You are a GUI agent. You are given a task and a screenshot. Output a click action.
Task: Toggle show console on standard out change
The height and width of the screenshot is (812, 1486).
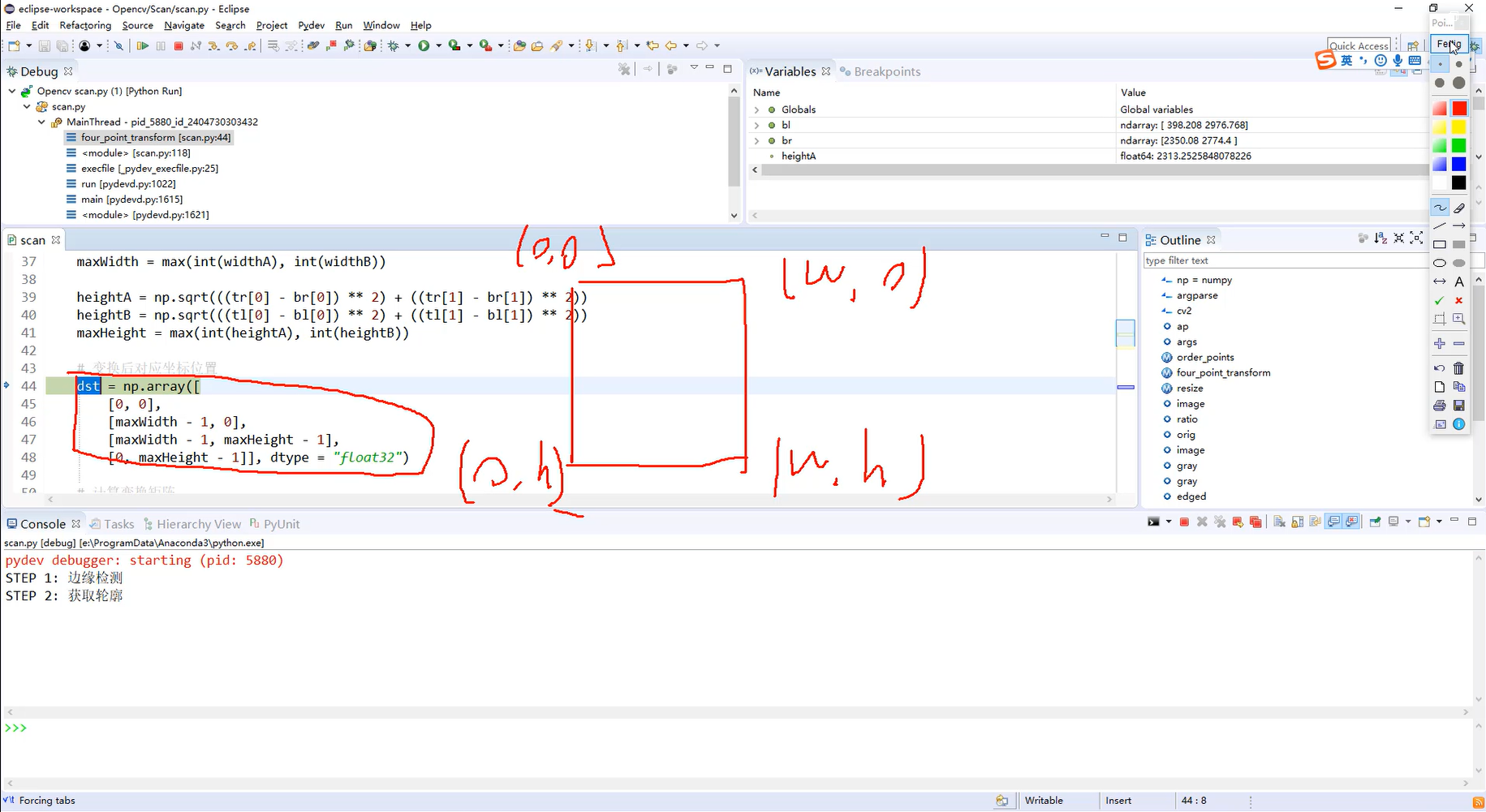click(x=1334, y=522)
